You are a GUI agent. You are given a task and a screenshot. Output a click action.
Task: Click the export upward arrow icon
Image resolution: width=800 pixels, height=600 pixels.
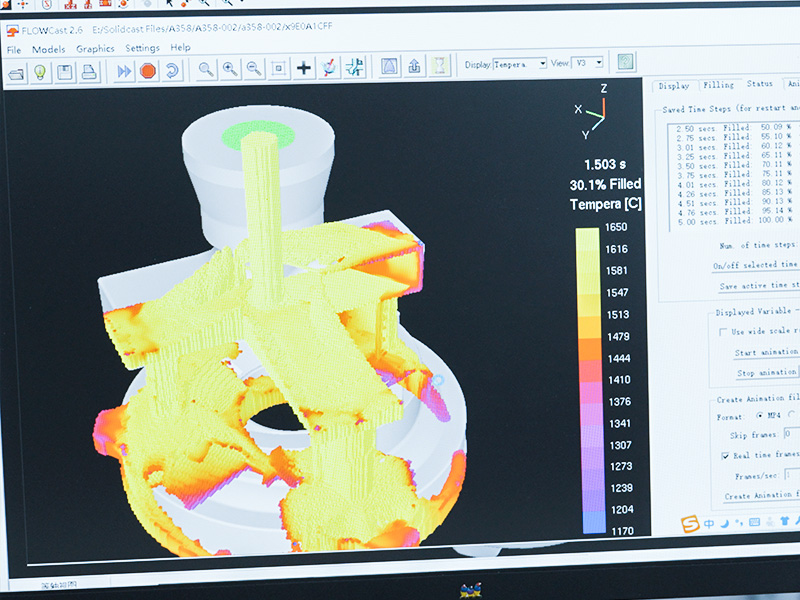click(x=414, y=65)
